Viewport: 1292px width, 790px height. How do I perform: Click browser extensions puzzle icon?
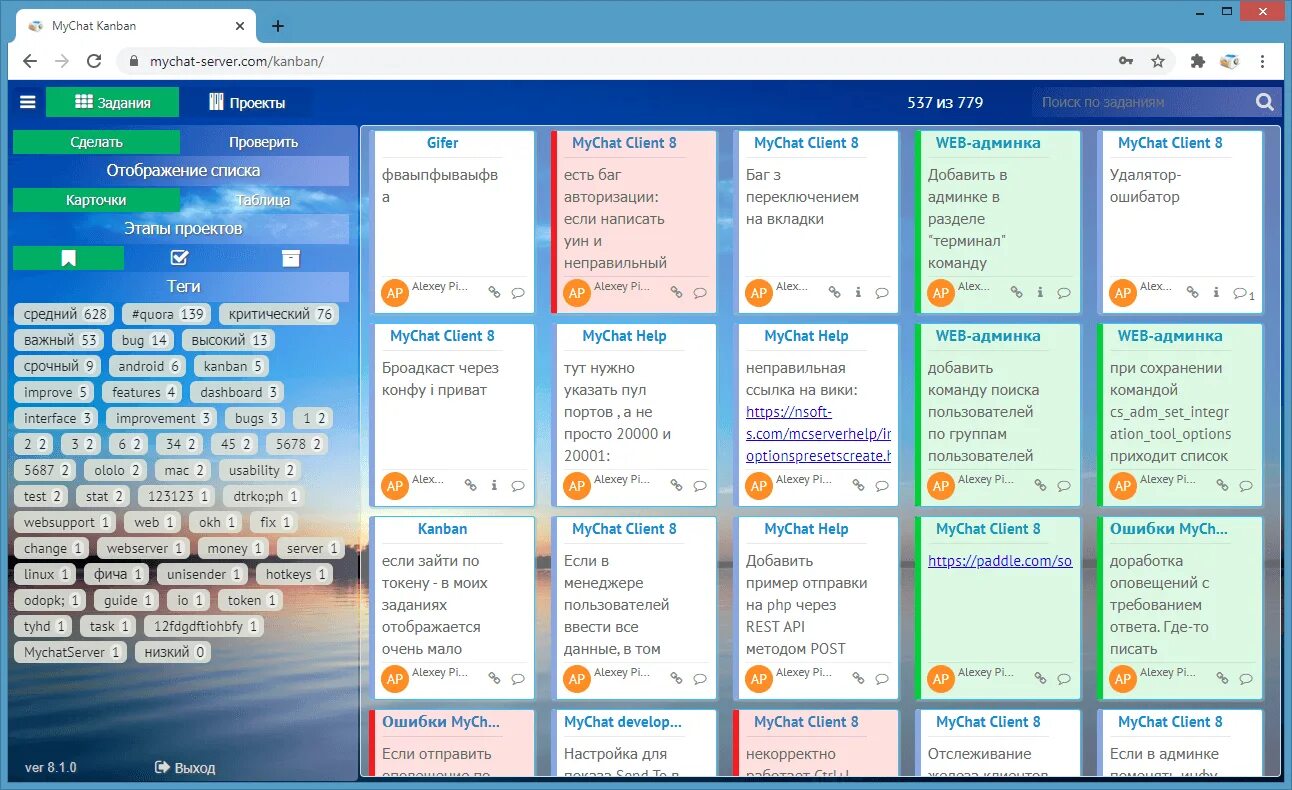coord(1197,61)
